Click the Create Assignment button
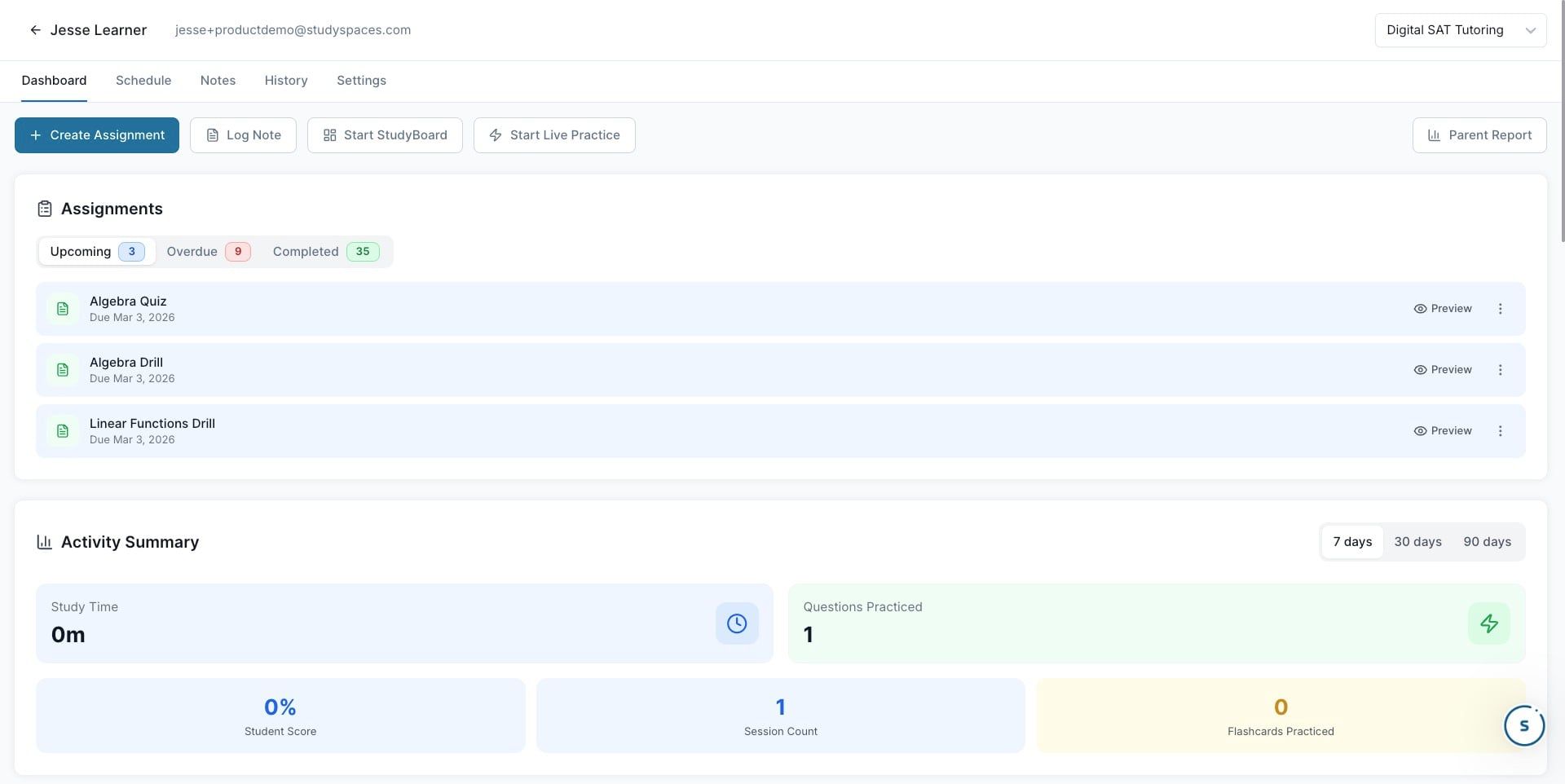The image size is (1565, 784). coord(97,135)
